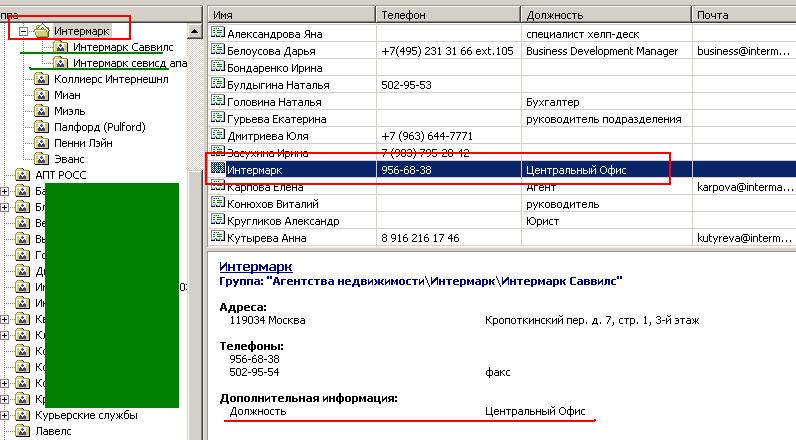Select contact Дмитриева Юля

coord(268,136)
